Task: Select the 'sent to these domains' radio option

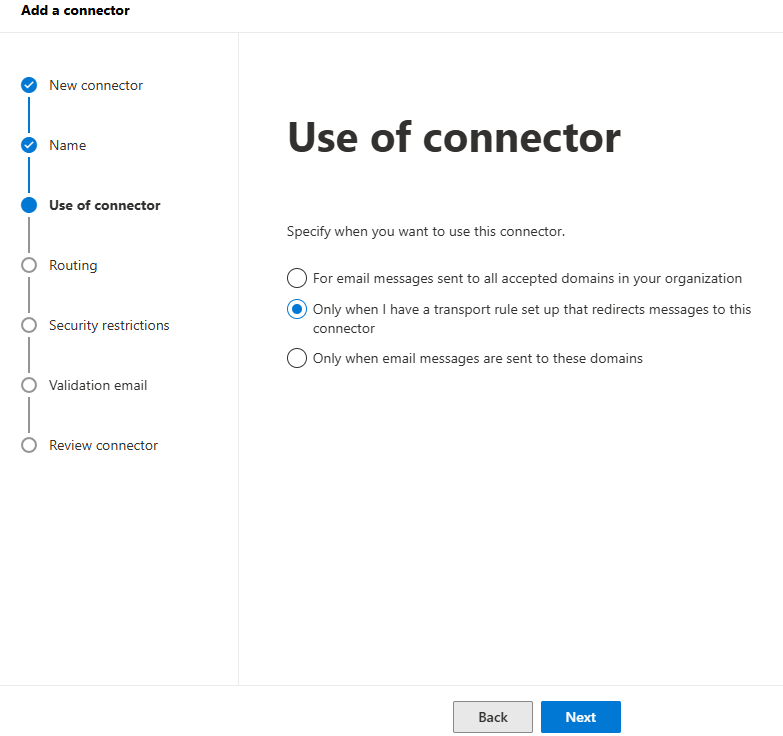Action: (297, 358)
